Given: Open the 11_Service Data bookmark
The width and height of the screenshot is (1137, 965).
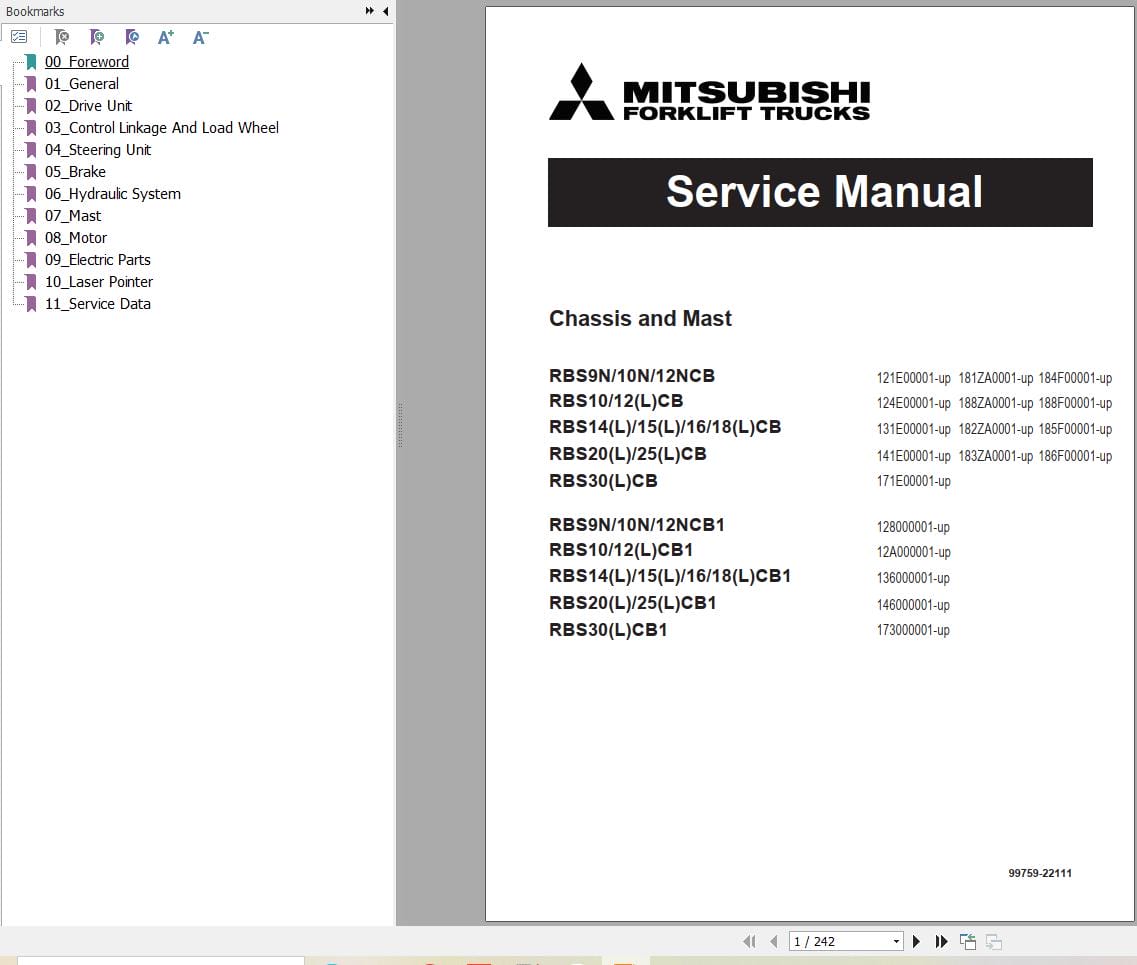Looking at the screenshot, I should 98,303.
